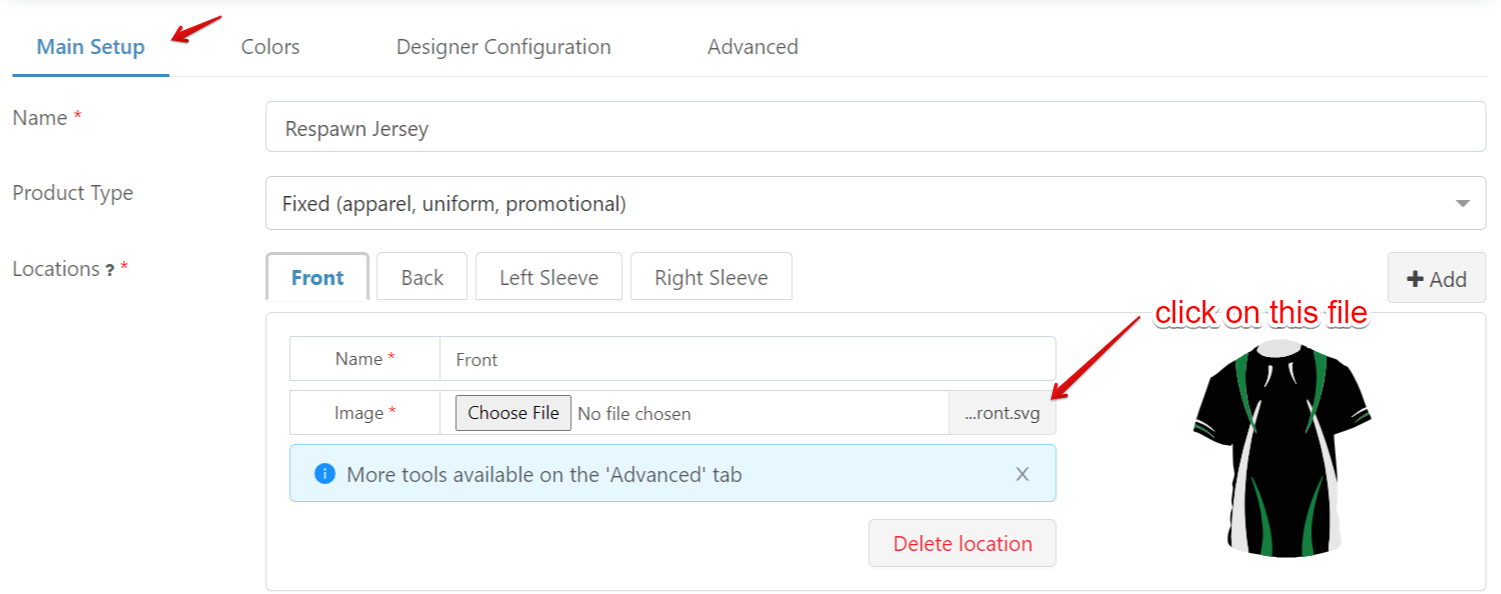Screen dimensions: 1501x594
Task: Click the Delete location button
Action: pyautogui.click(x=962, y=544)
